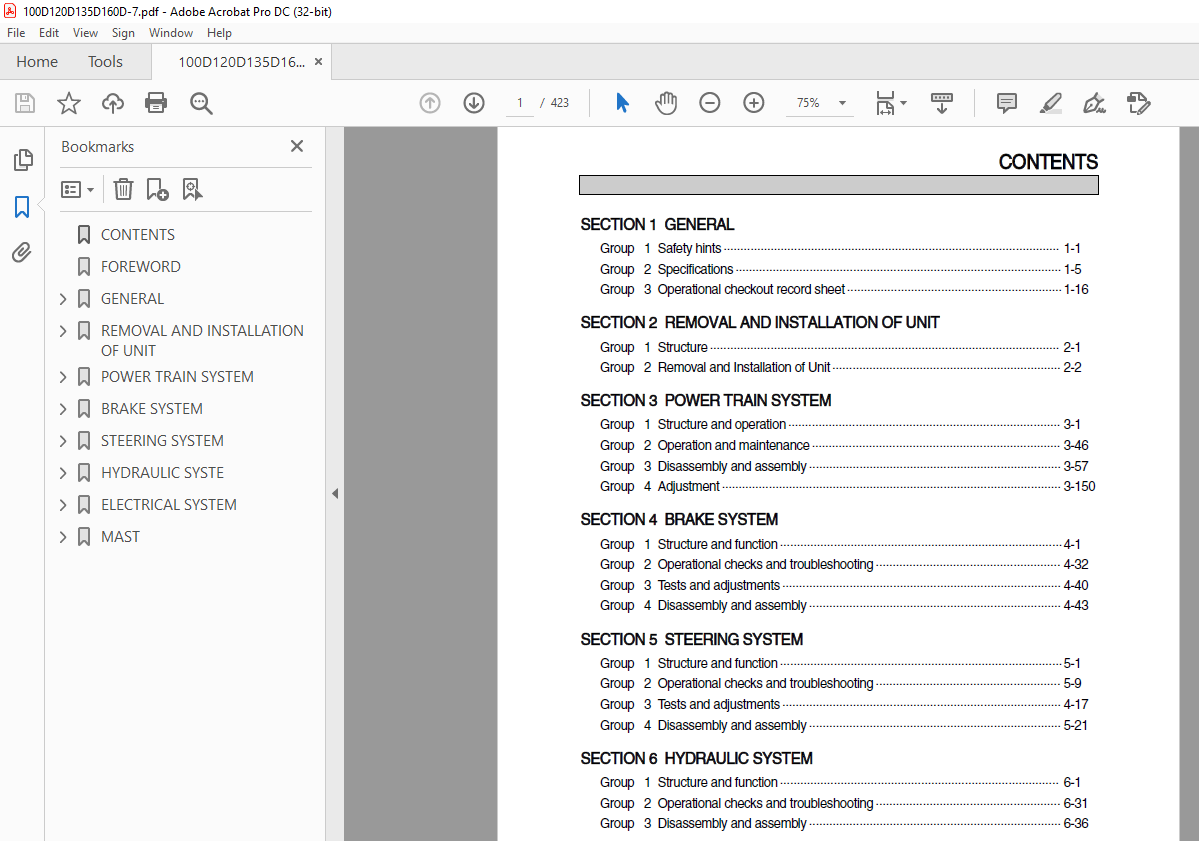Jump to the CONTENTS bookmark
The height and width of the screenshot is (841, 1199).
coord(138,235)
